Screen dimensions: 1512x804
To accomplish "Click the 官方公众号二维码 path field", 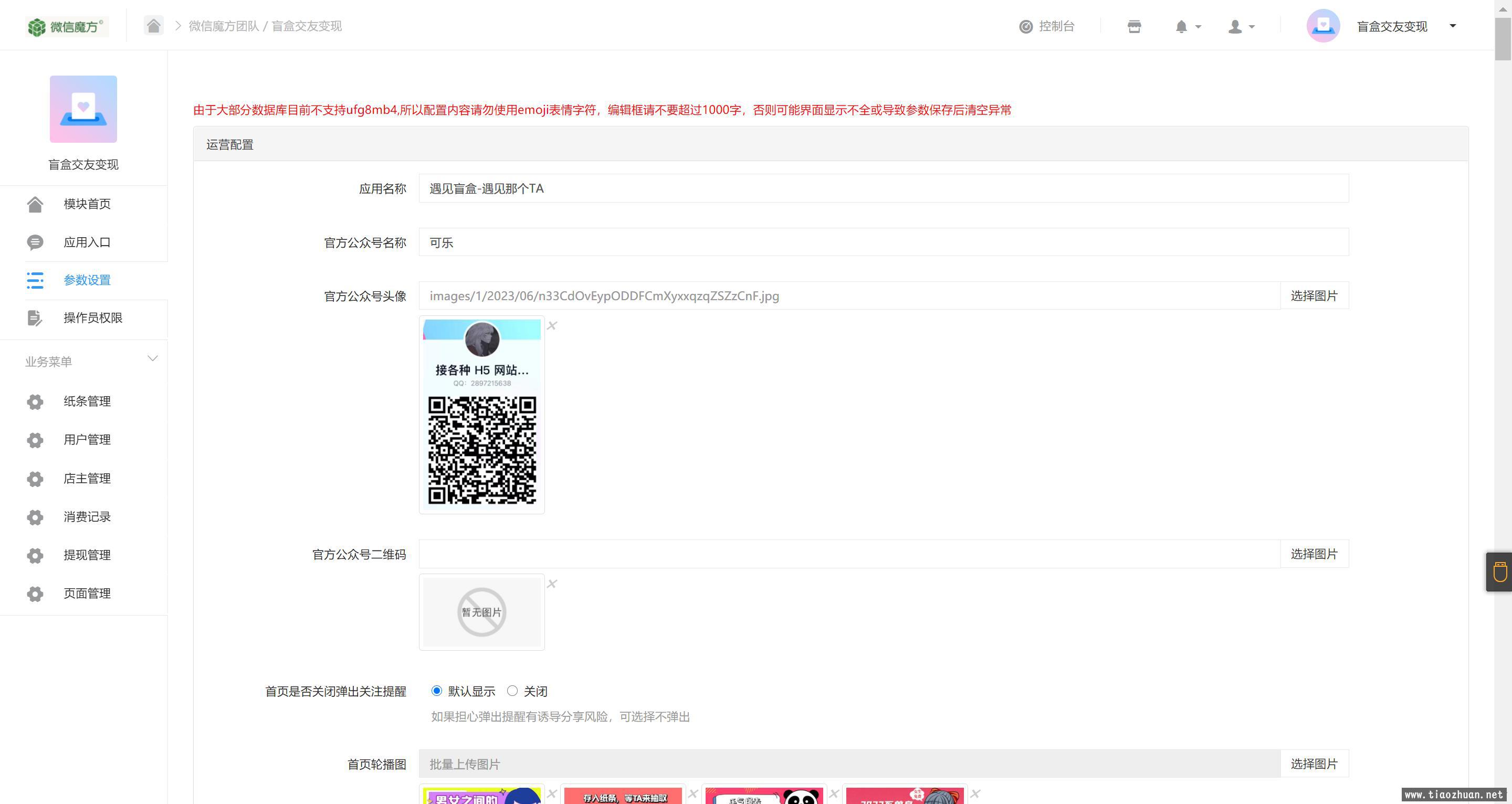I will coord(849,554).
